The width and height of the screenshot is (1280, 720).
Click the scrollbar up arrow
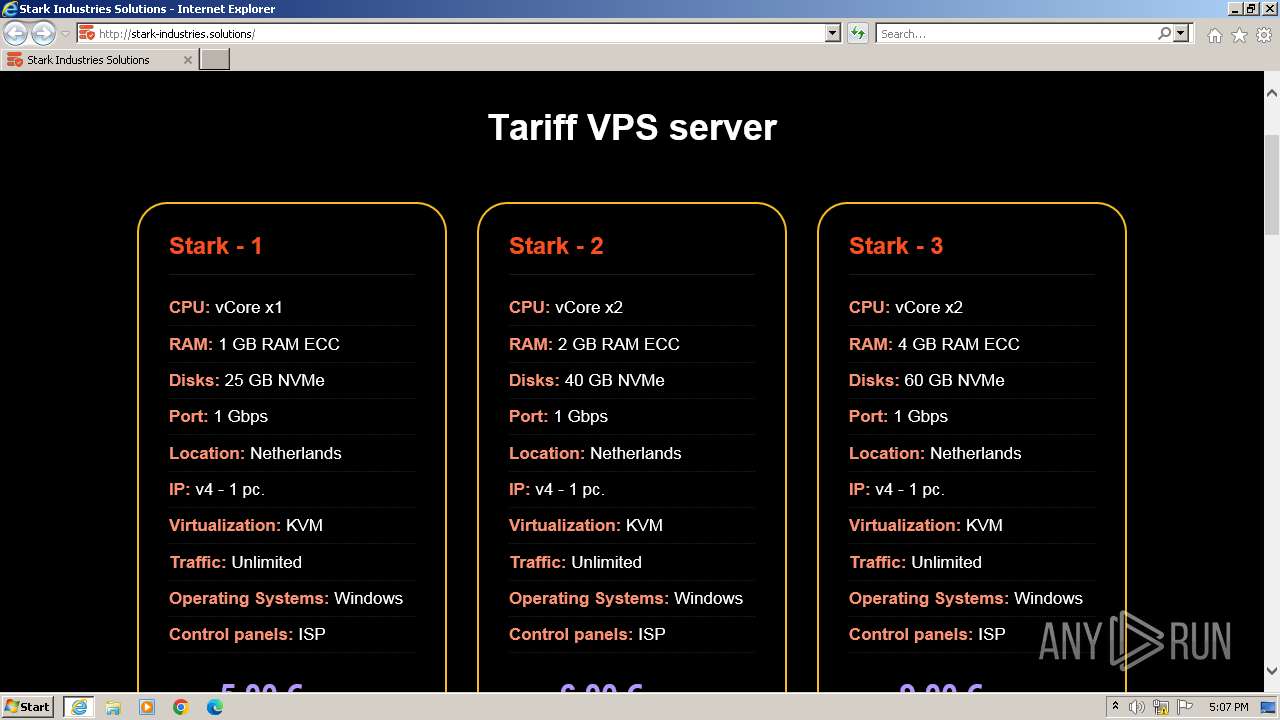[x=1272, y=93]
